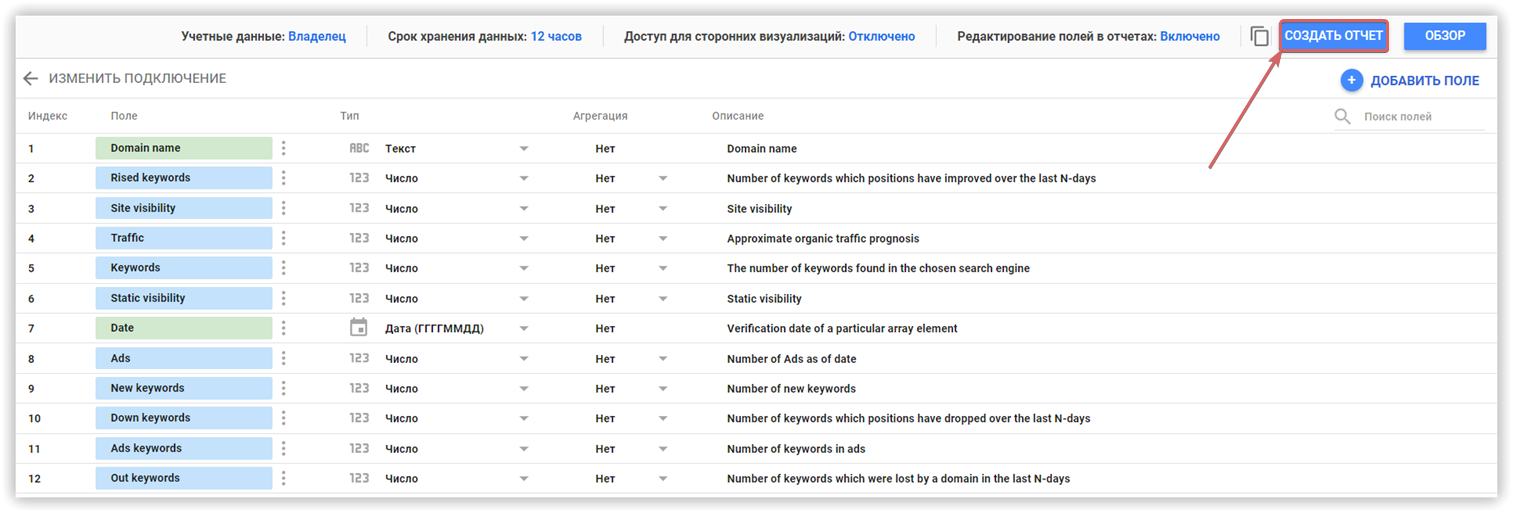Click the Тип column header
The height and width of the screenshot is (513, 1513).
[x=349, y=116]
